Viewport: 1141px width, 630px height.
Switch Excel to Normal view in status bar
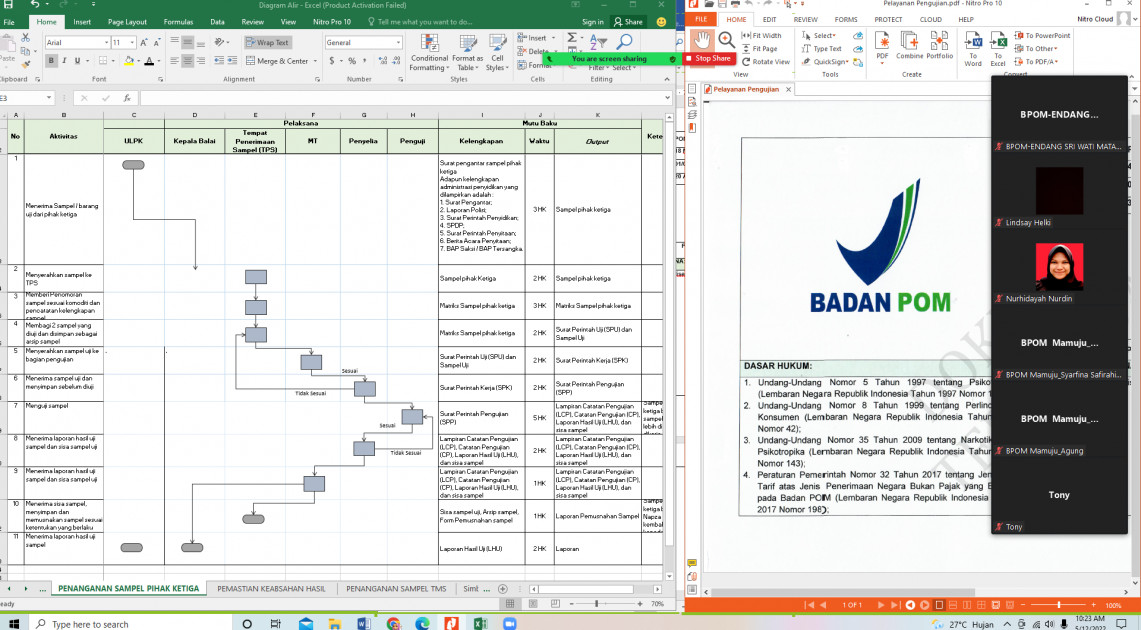click(510, 604)
